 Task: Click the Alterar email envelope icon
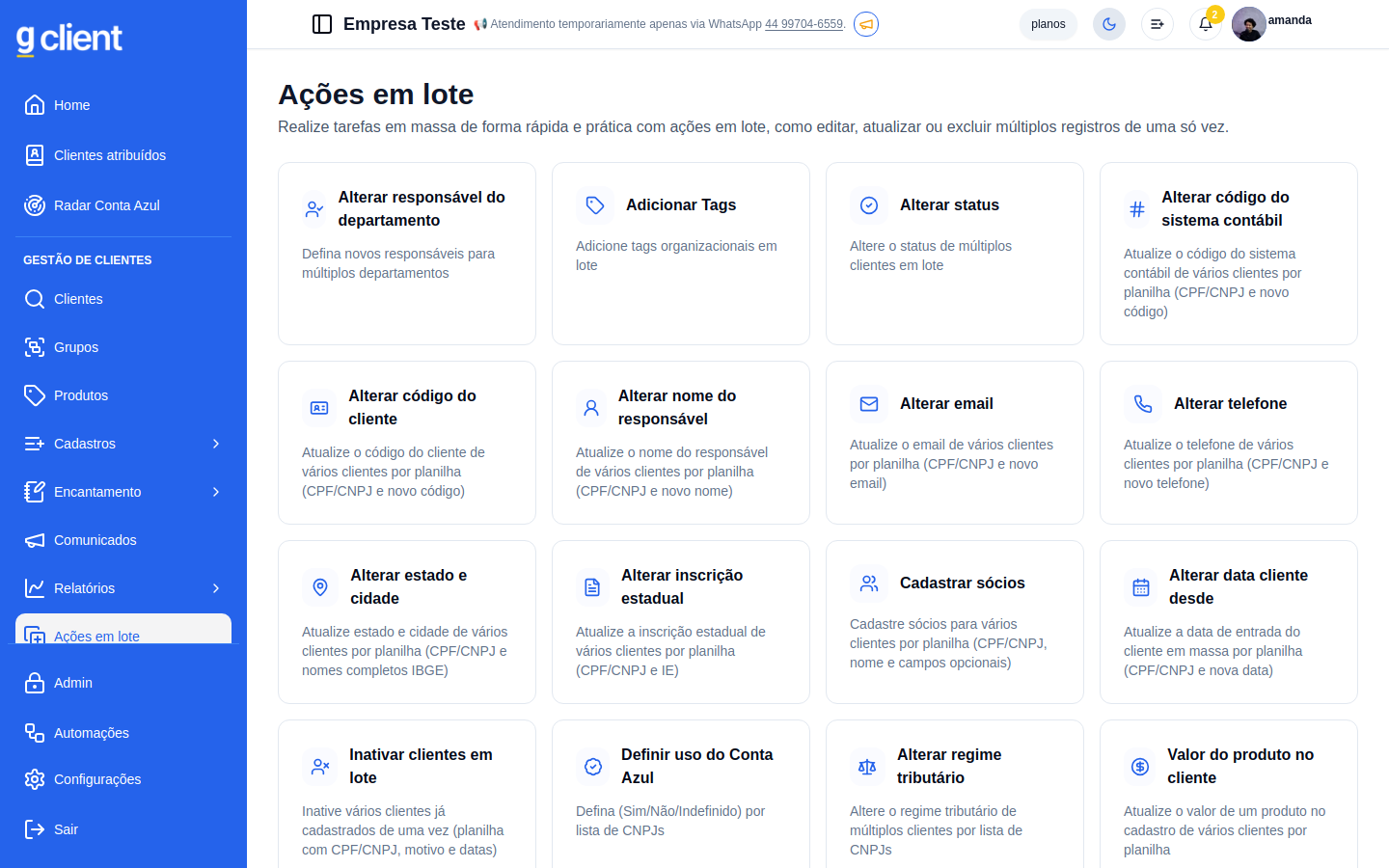[869, 404]
